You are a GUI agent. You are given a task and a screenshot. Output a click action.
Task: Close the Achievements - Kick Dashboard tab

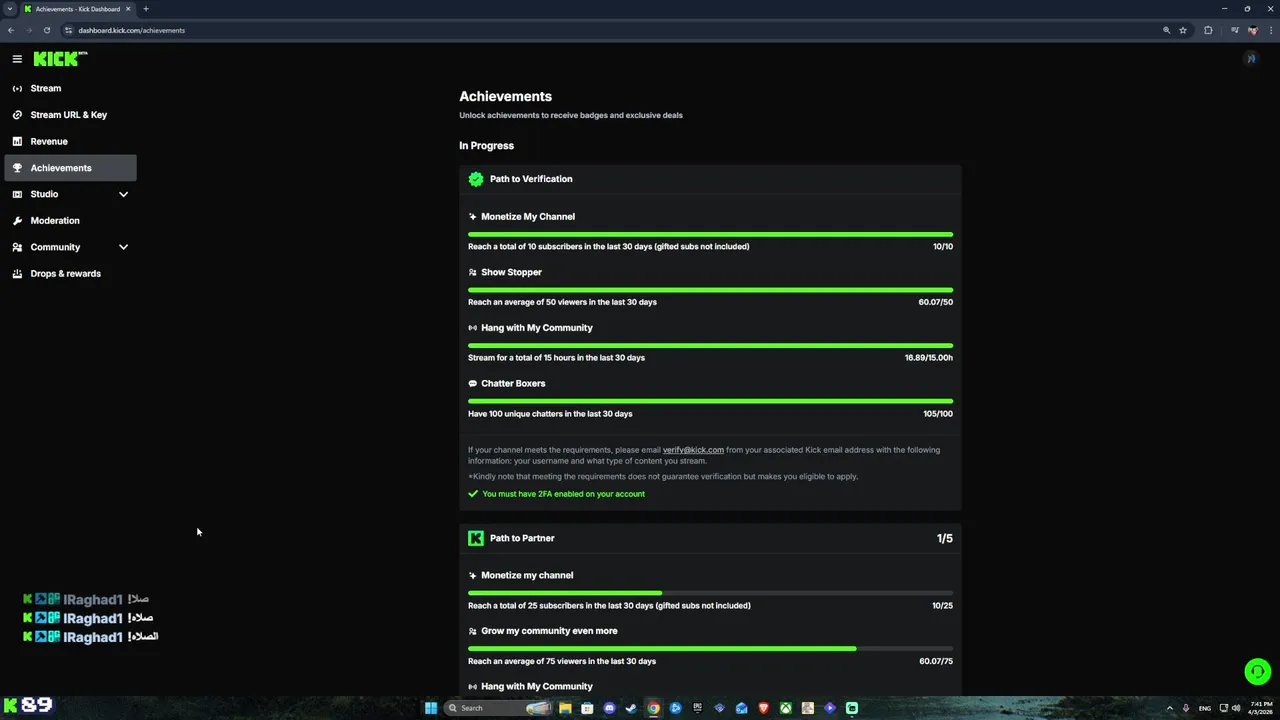(128, 9)
